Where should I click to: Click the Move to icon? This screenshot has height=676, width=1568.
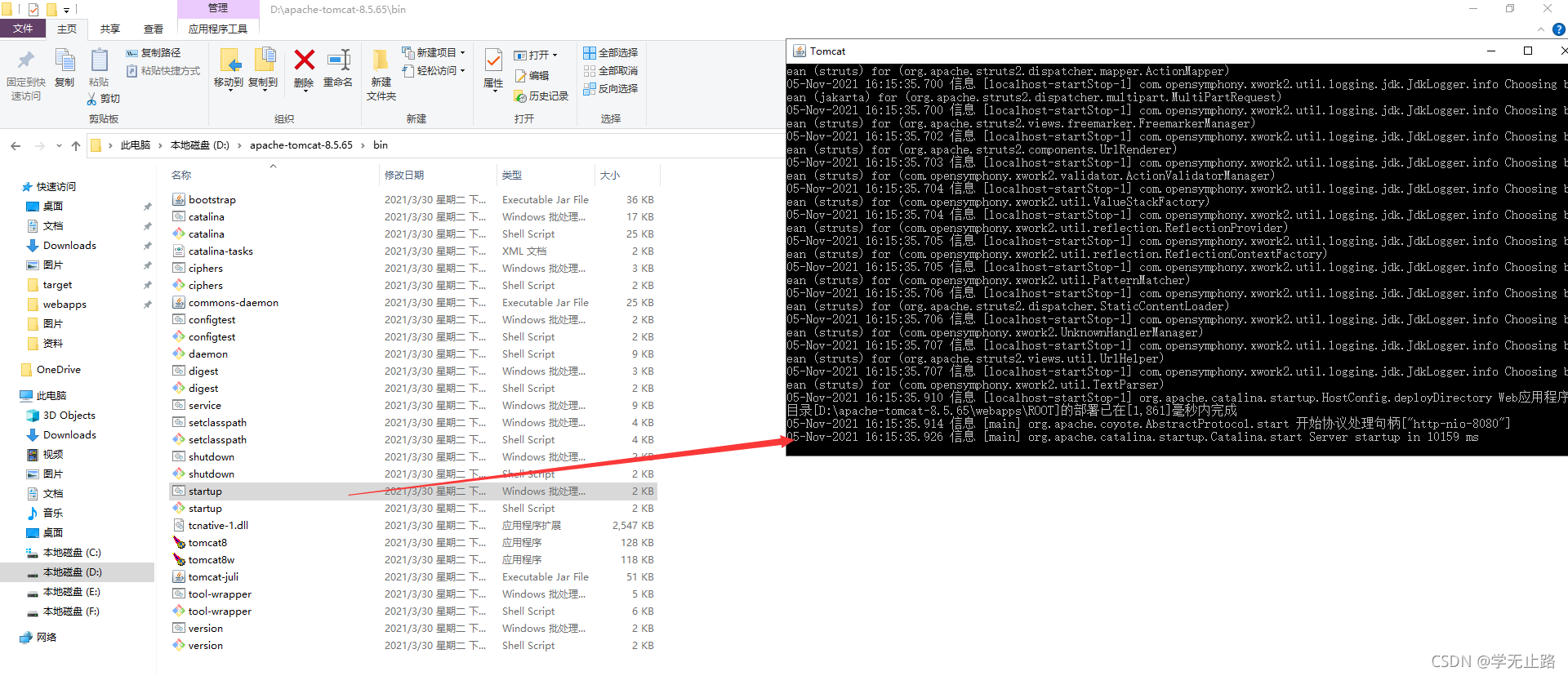[x=229, y=61]
